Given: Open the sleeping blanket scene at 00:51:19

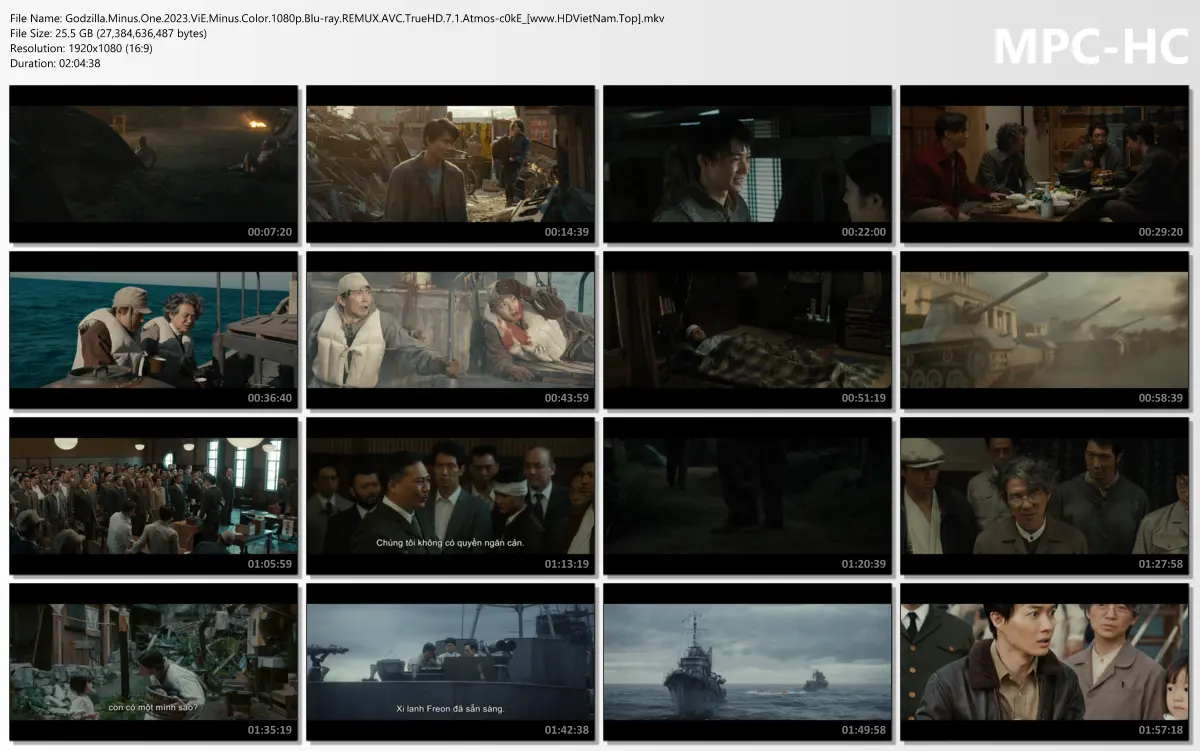Looking at the screenshot, I should (x=747, y=330).
